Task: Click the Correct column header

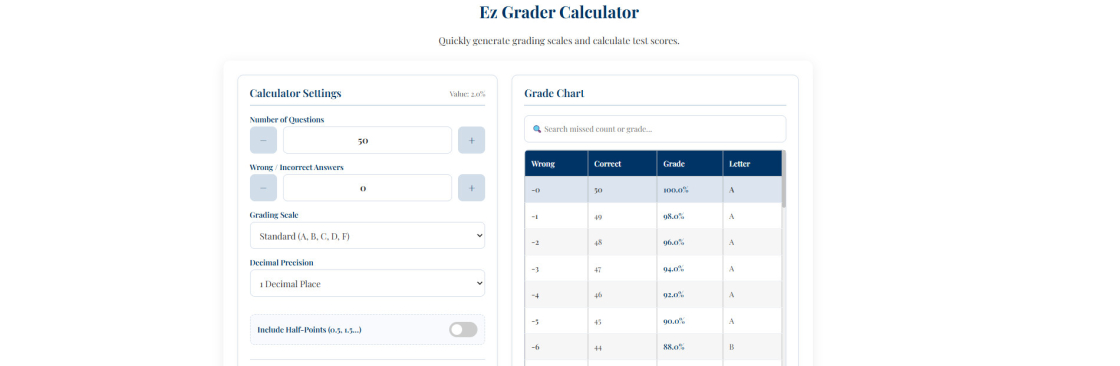Action: pos(622,164)
